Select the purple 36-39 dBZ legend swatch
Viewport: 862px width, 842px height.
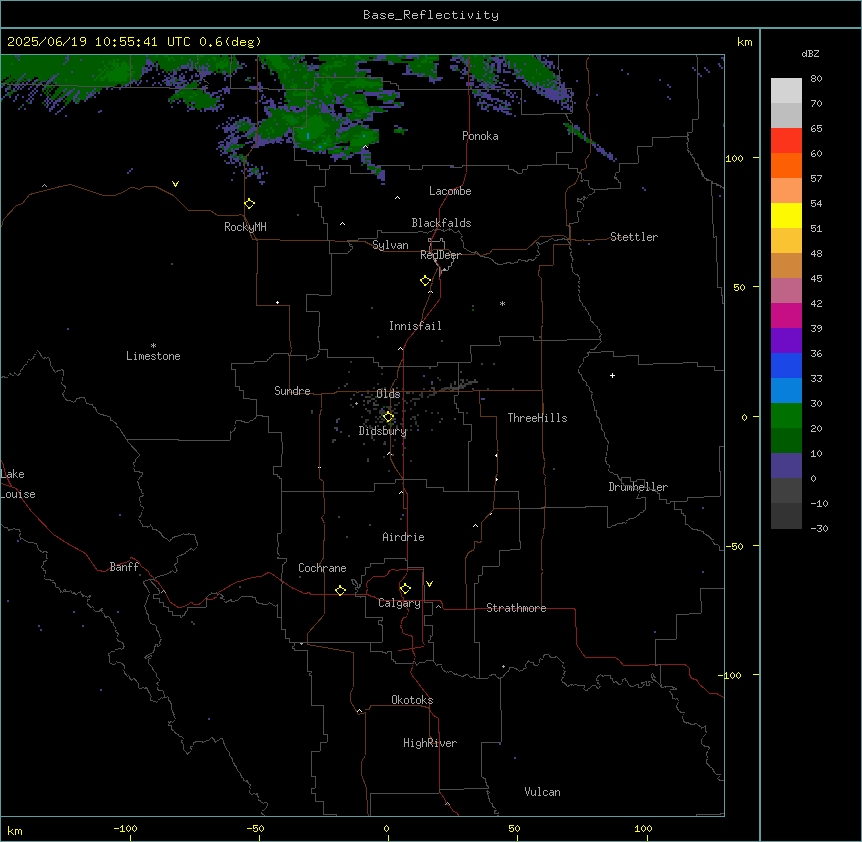[x=786, y=341]
